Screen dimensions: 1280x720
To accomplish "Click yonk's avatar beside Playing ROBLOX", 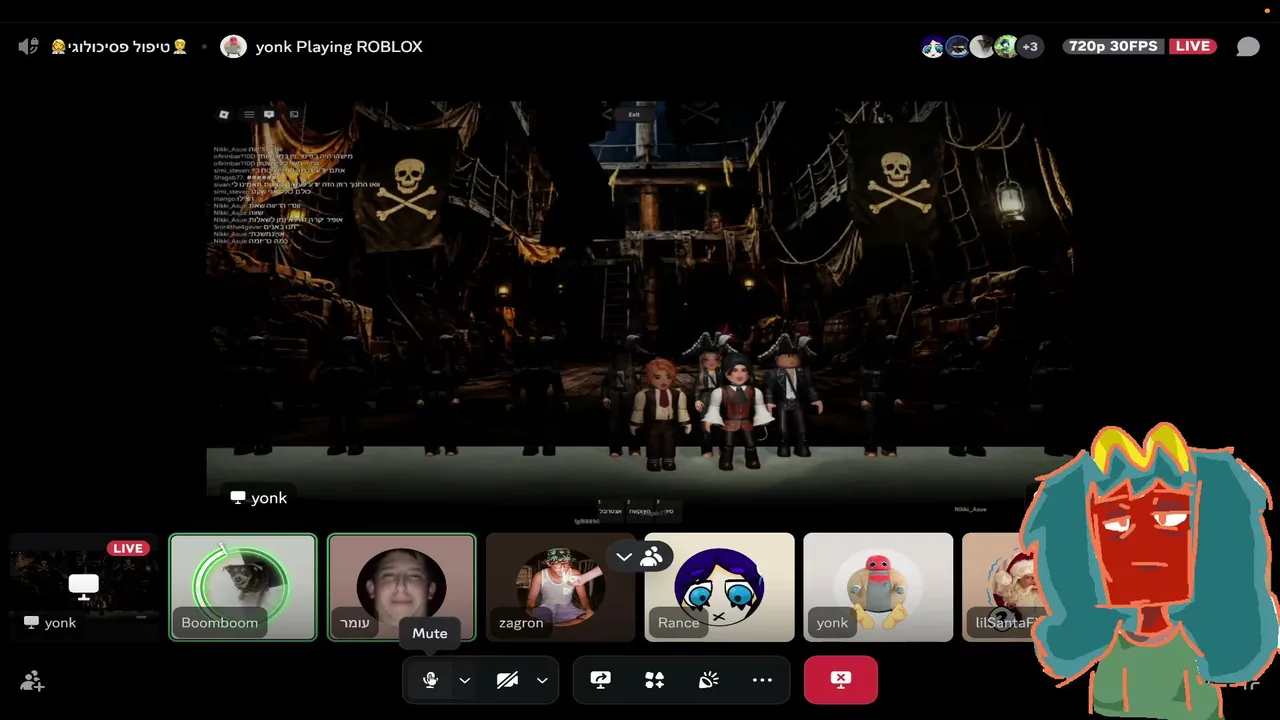I will [233, 46].
